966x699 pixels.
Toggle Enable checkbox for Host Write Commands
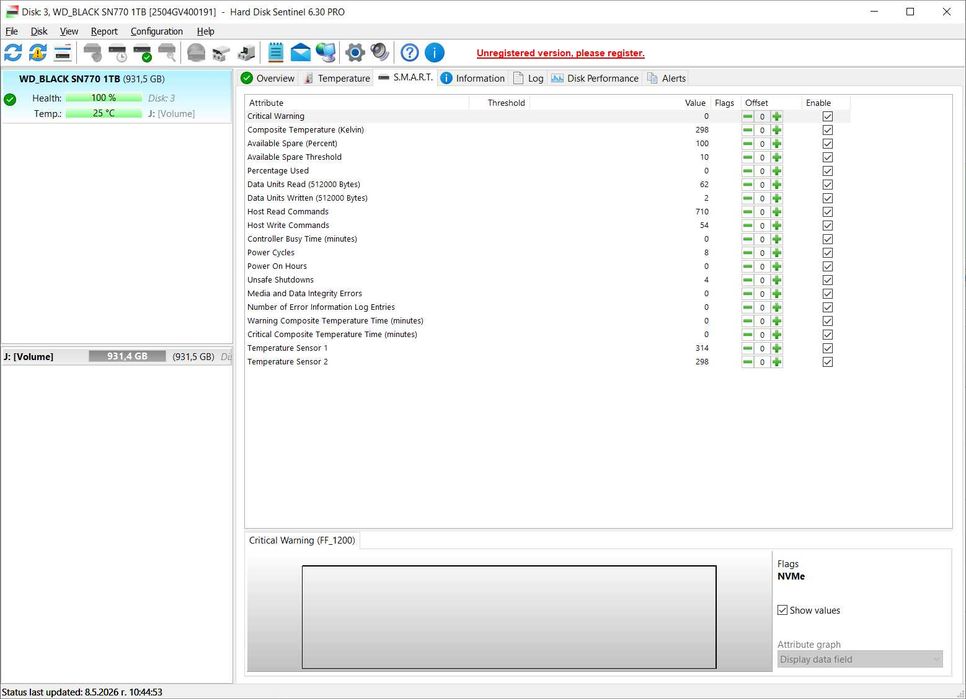pyautogui.click(x=827, y=225)
